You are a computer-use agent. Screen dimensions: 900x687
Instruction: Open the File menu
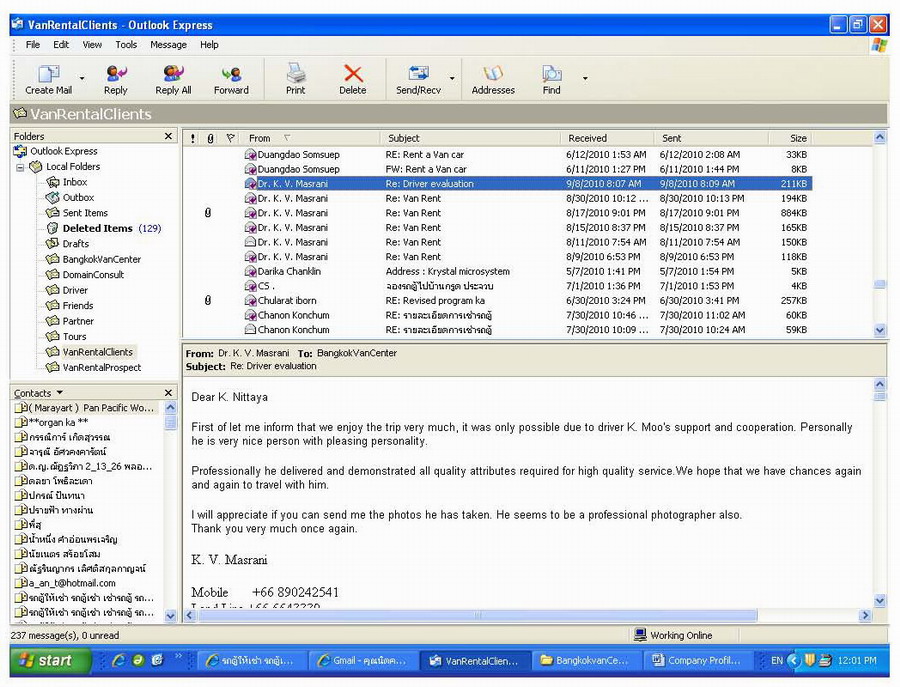33,45
